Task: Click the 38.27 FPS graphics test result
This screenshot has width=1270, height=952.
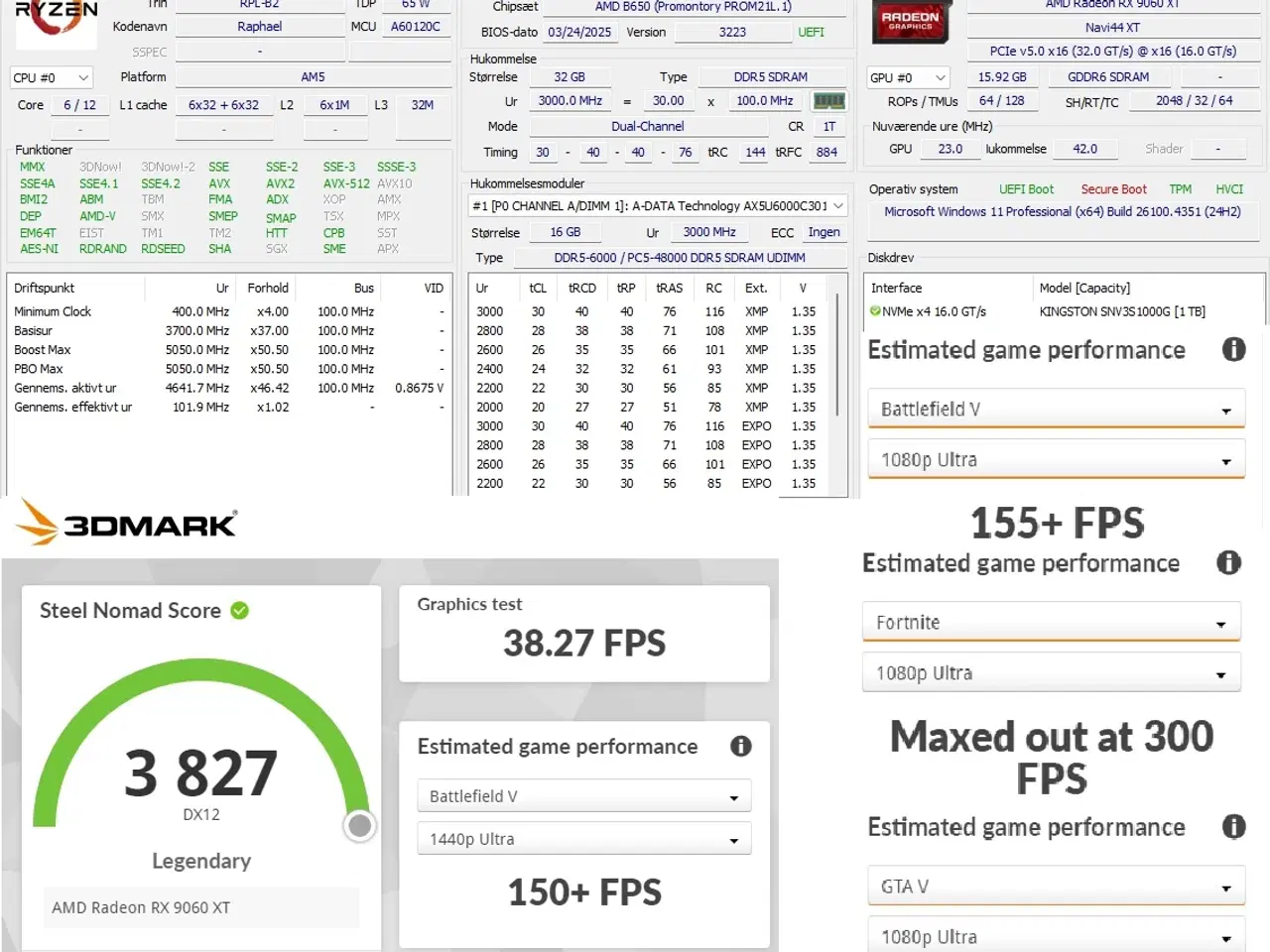Action: 584,643
